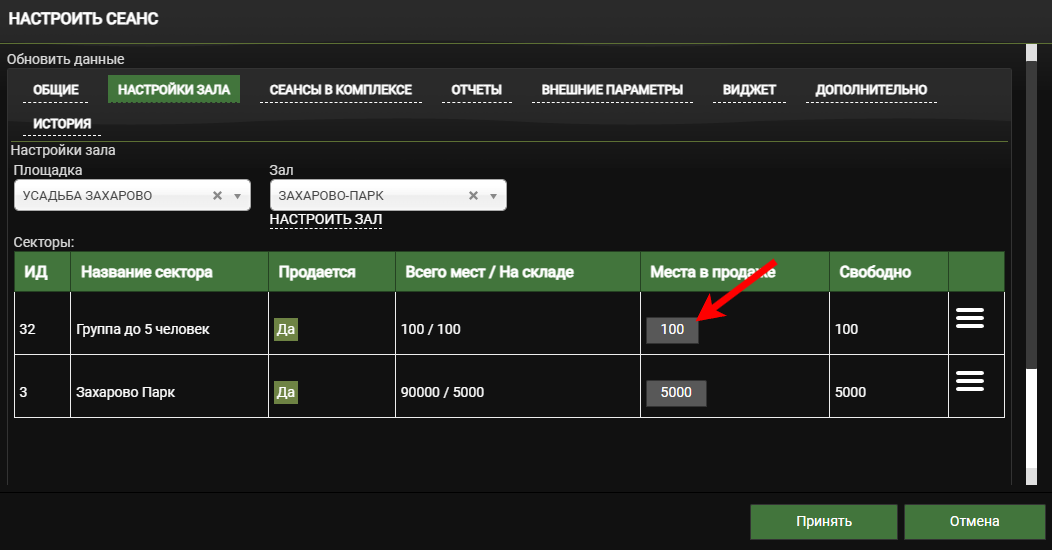
Task: Click the Места в продаже field with 100
Action: pos(672,329)
